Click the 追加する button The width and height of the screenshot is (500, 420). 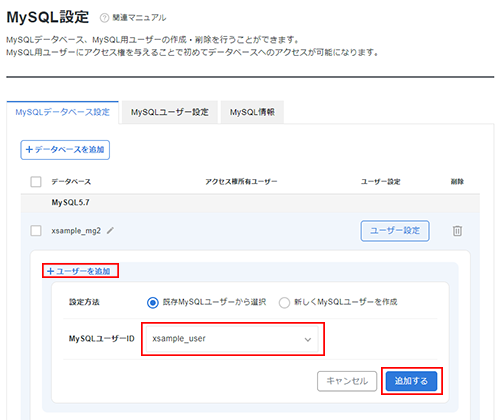click(x=411, y=381)
